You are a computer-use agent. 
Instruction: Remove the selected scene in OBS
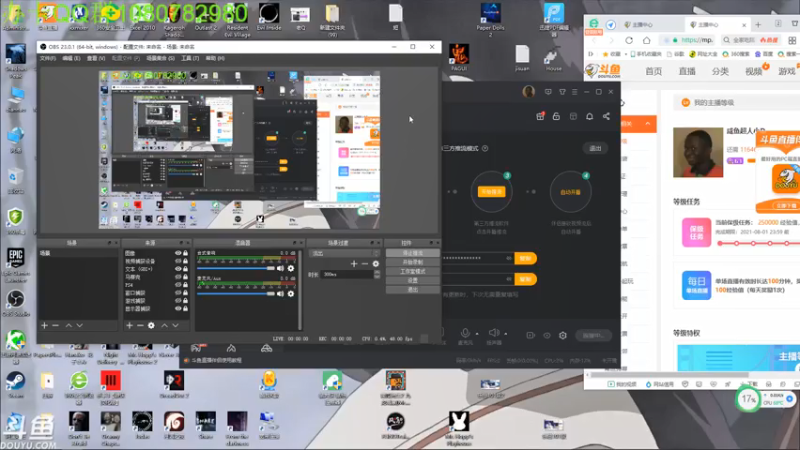(56, 326)
